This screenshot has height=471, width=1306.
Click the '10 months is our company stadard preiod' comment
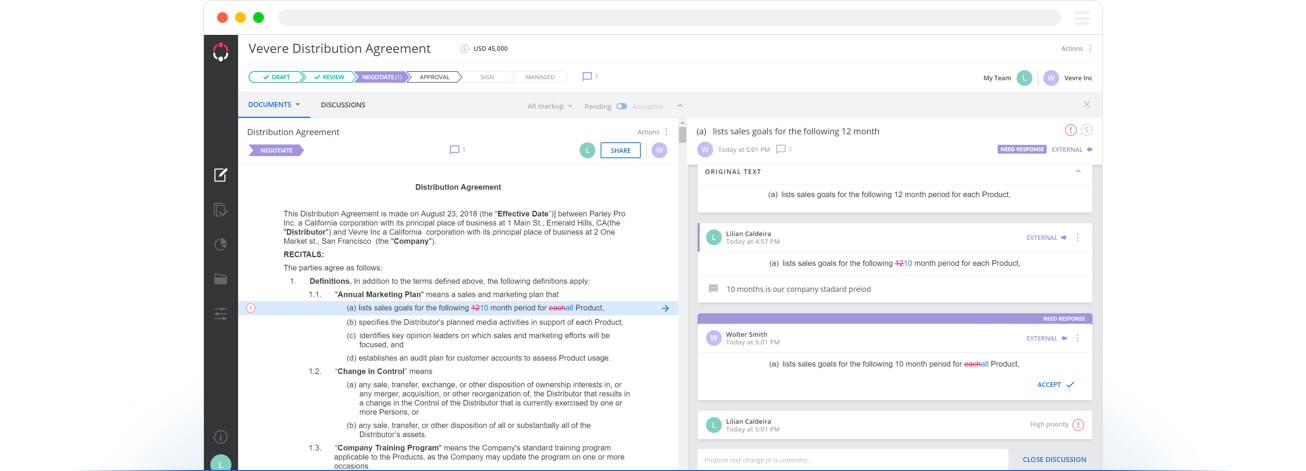(x=798, y=289)
